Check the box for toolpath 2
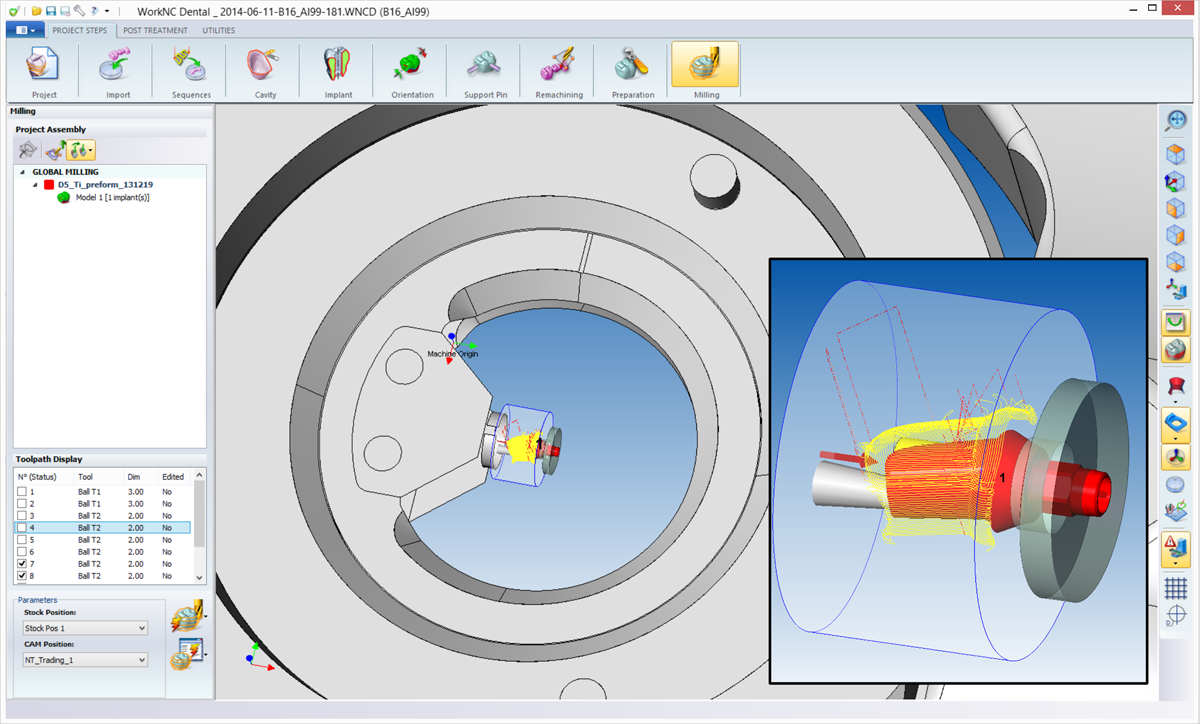 (22, 504)
